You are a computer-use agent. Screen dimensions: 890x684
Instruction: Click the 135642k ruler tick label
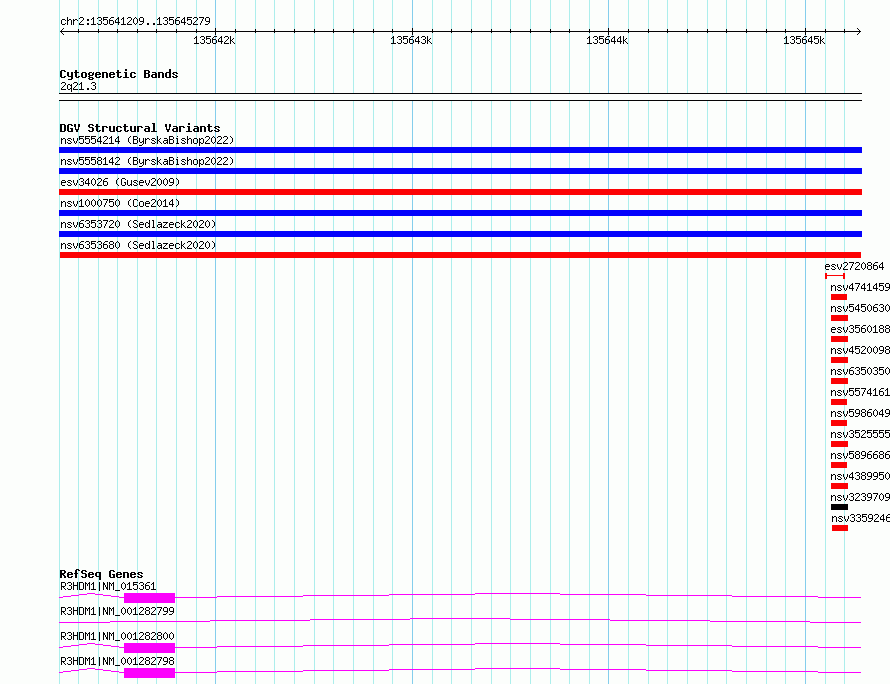coord(214,40)
